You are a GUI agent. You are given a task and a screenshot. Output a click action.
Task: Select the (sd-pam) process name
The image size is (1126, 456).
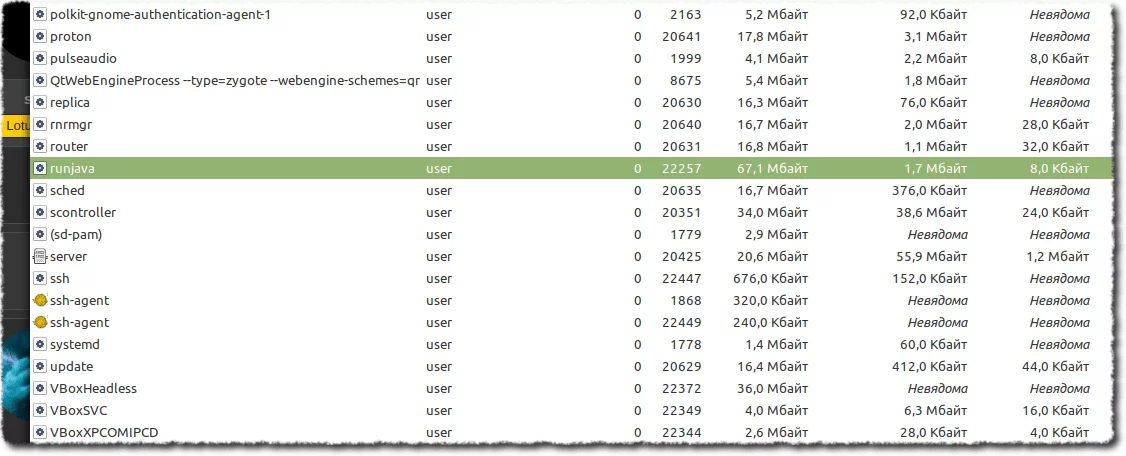click(76, 235)
